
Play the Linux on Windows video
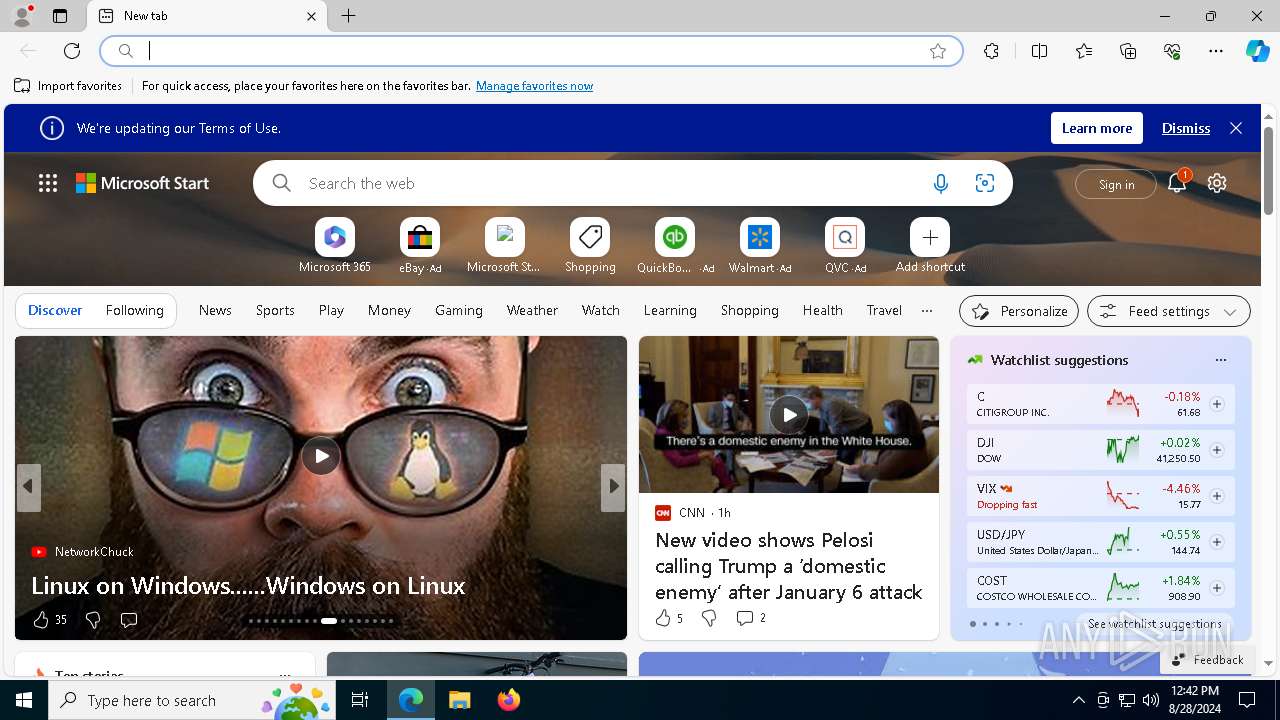pyautogui.click(x=321, y=456)
